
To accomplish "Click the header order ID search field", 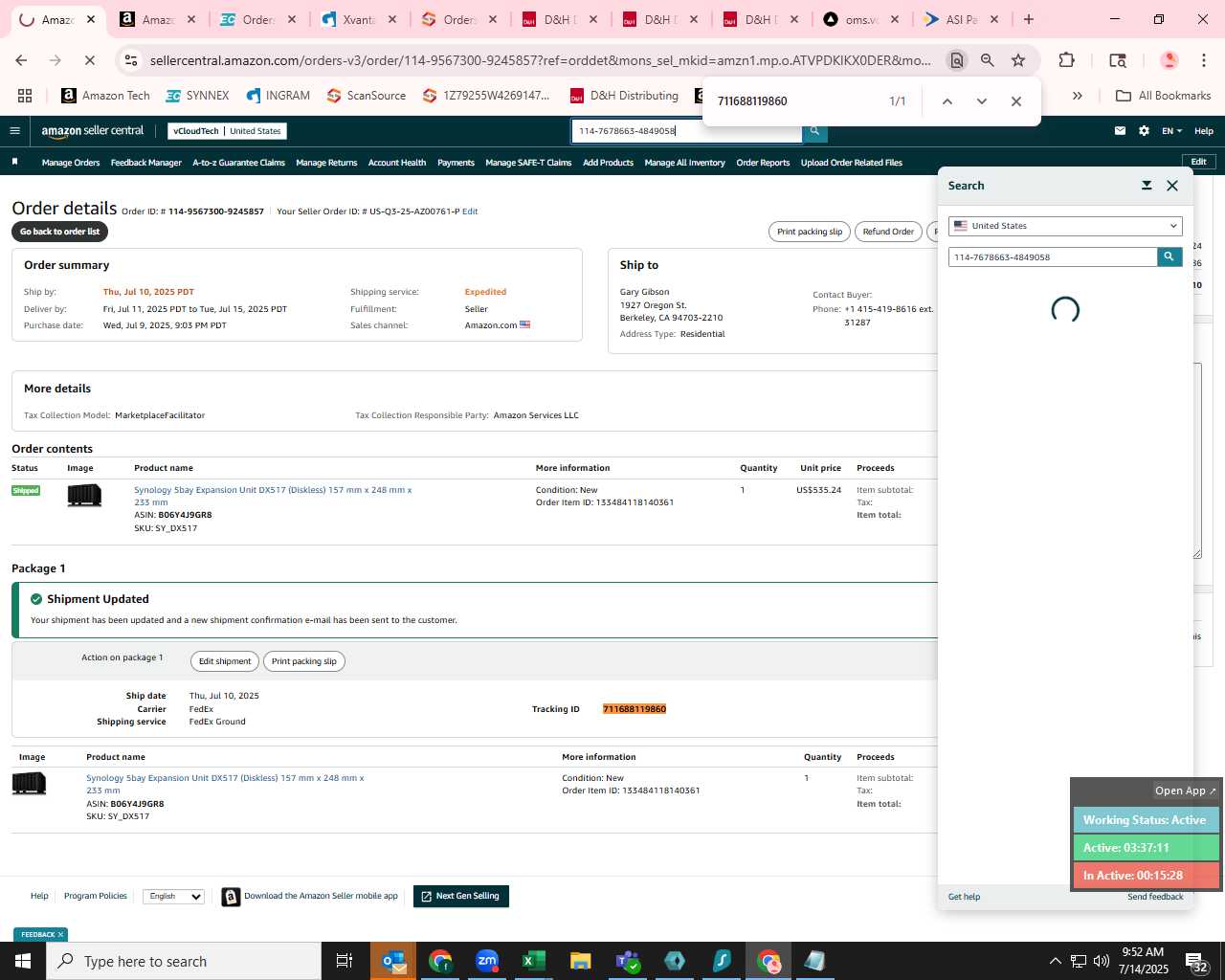I will [687, 131].
